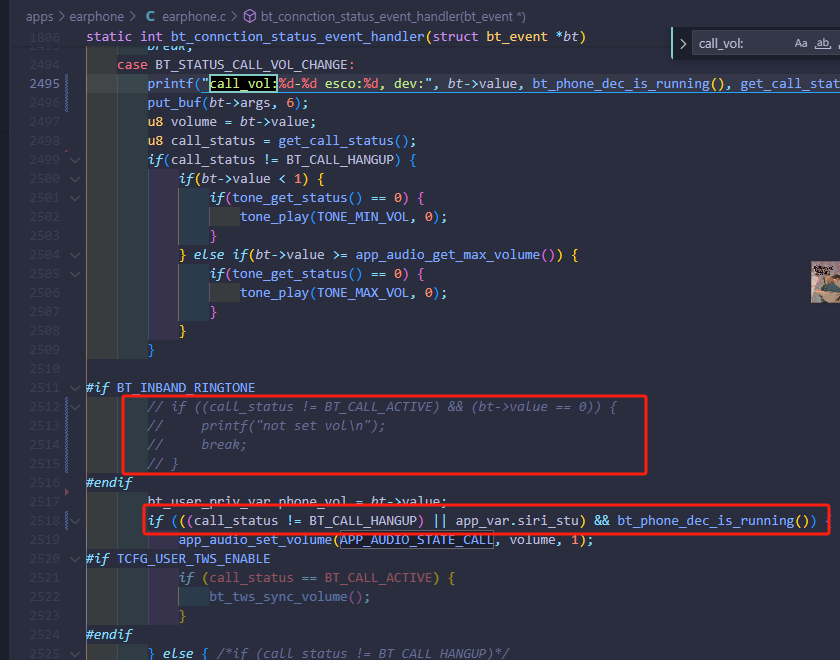Click TONE_MAX_VOL in the tone_play call

(363, 293)
